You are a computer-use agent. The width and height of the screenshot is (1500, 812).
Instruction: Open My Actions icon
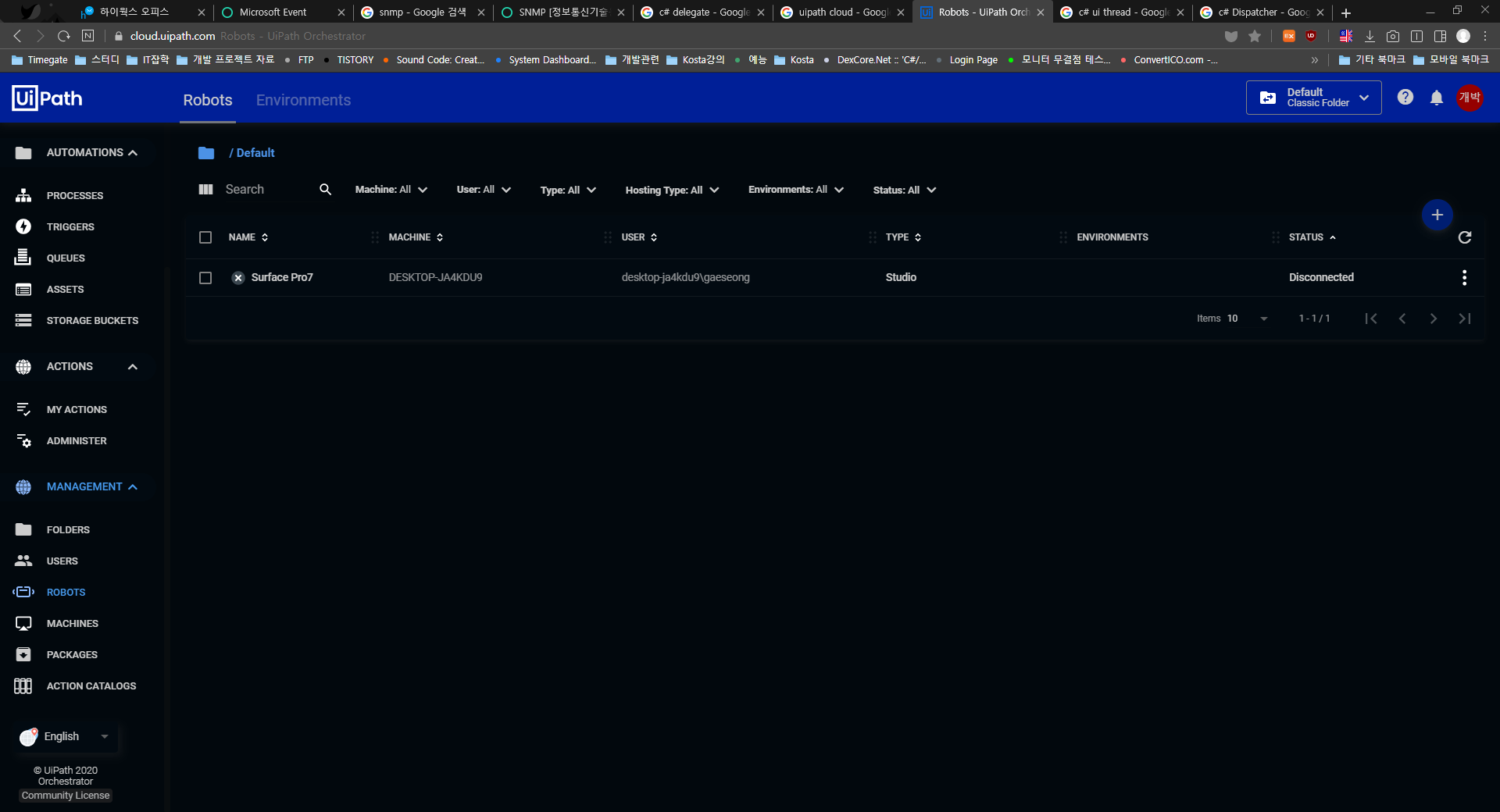click(23, 409)
